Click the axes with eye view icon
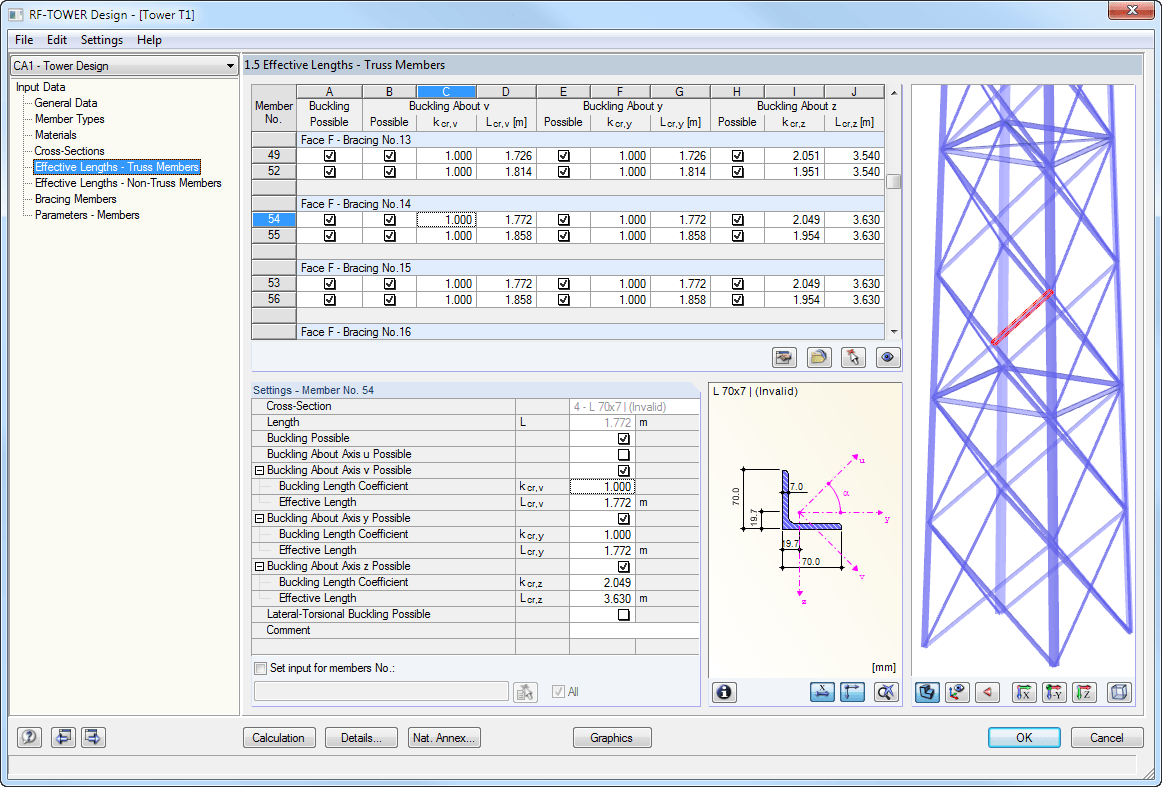This screenshot has width=1162, height=787. (x=957, y=692)
